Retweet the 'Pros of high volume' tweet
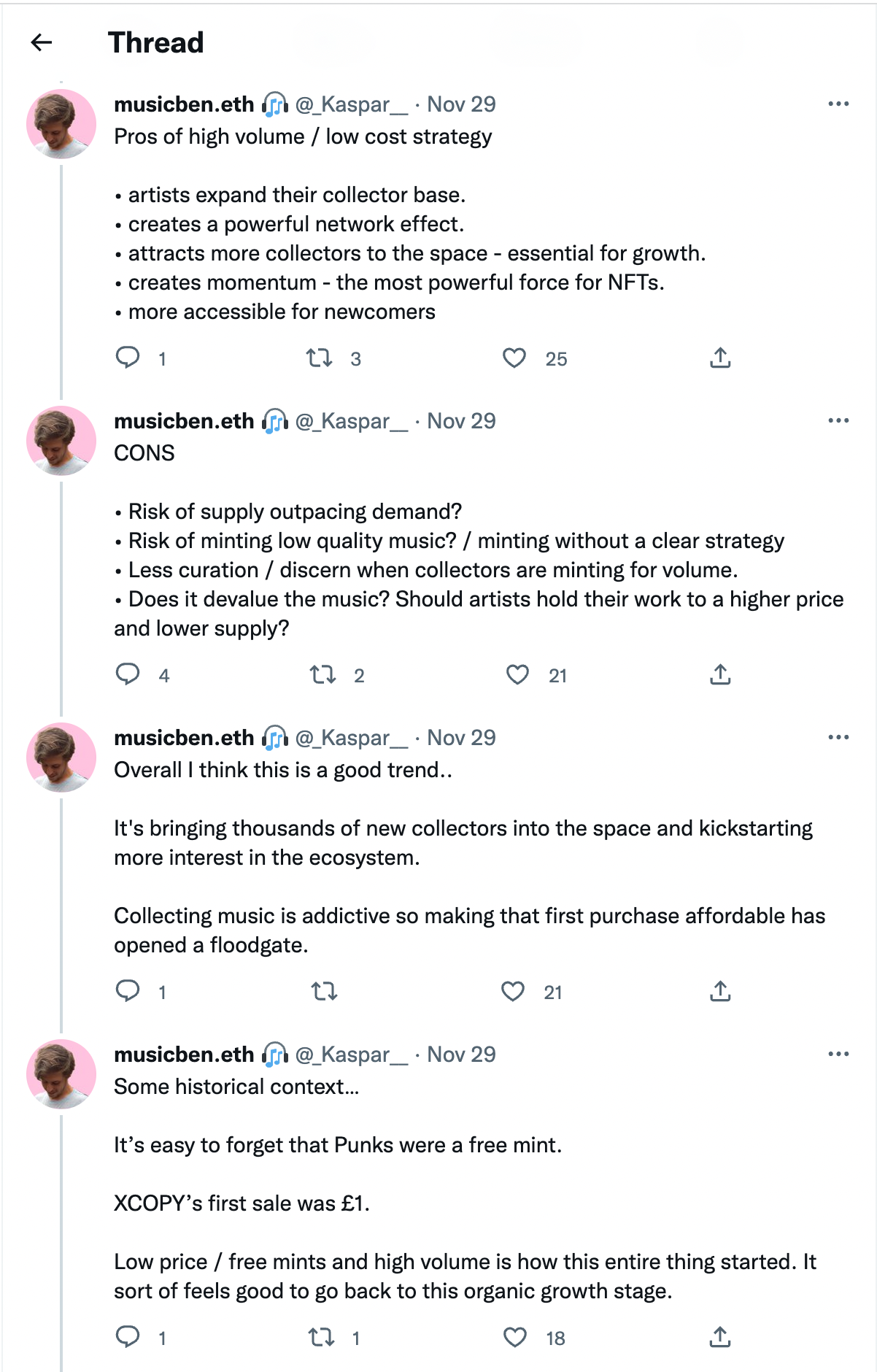The height and width of the screenshot is (1372, 877). point(319,358)
